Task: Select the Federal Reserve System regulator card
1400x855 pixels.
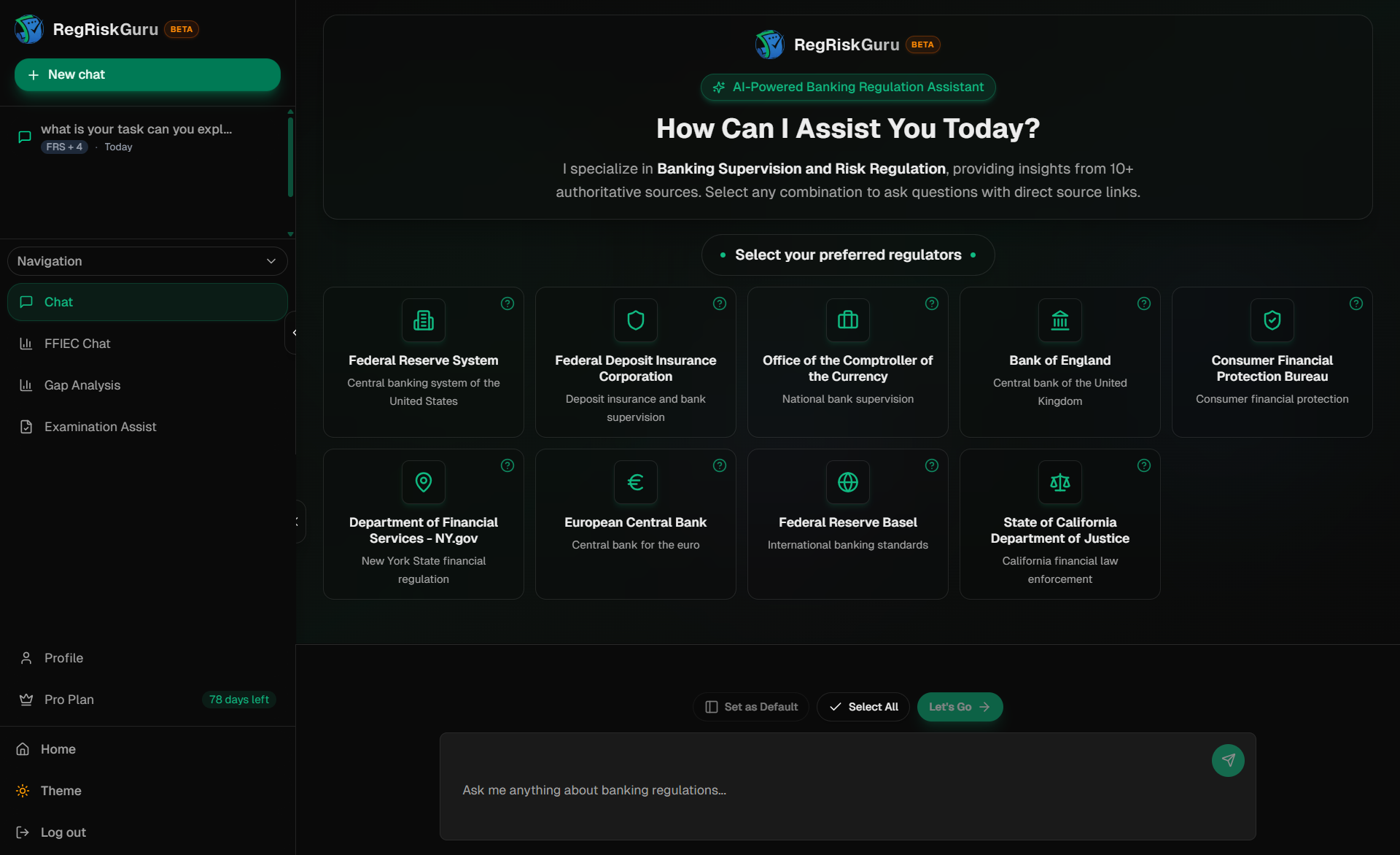Action: [423, 362]
